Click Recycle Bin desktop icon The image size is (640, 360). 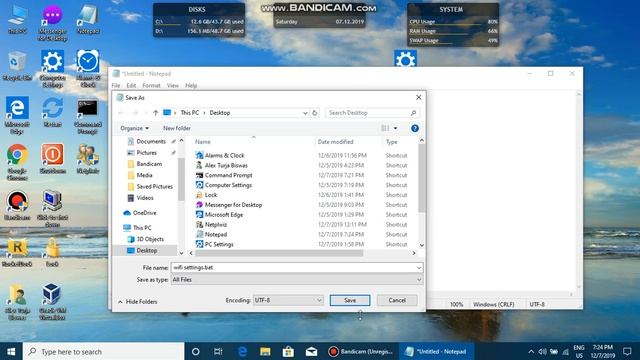[17, 65]
